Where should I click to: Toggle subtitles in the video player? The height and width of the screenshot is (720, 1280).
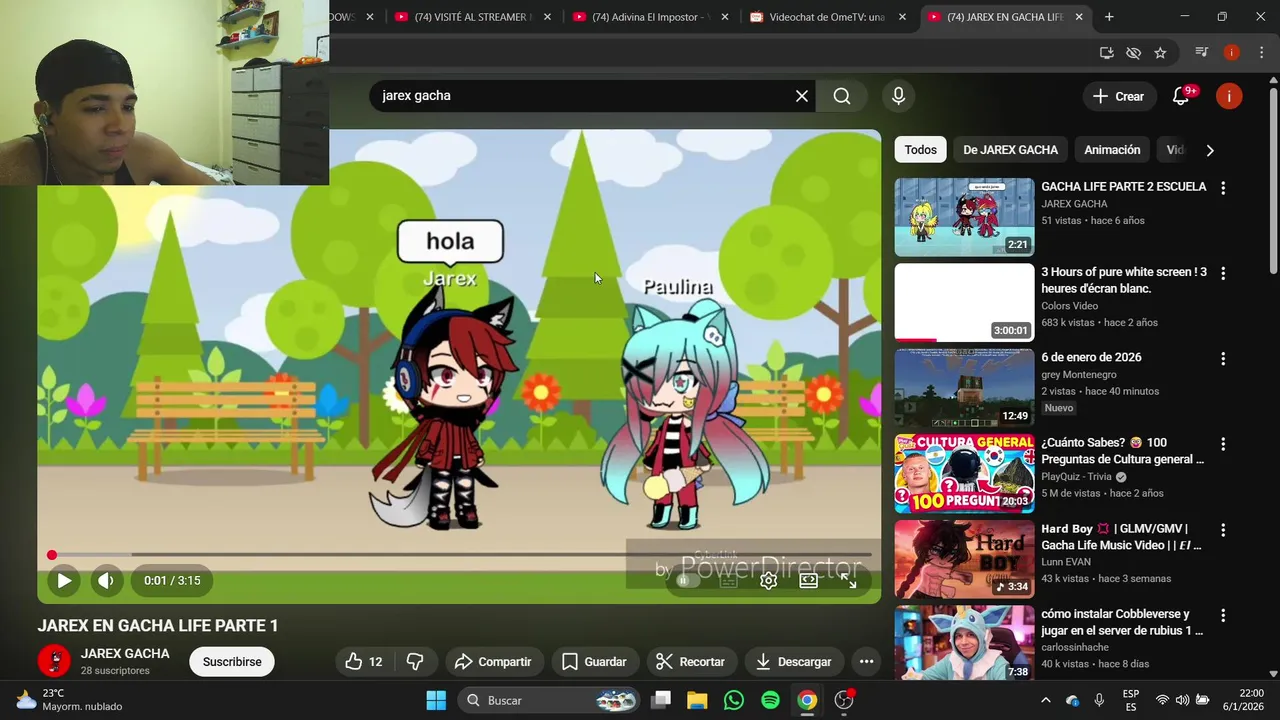729,580
